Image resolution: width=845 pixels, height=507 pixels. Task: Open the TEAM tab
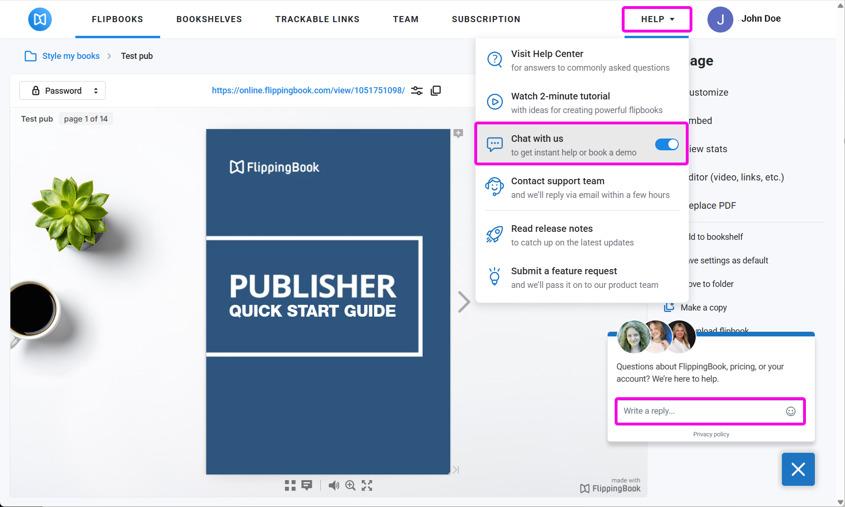click(x=406, y=19)
